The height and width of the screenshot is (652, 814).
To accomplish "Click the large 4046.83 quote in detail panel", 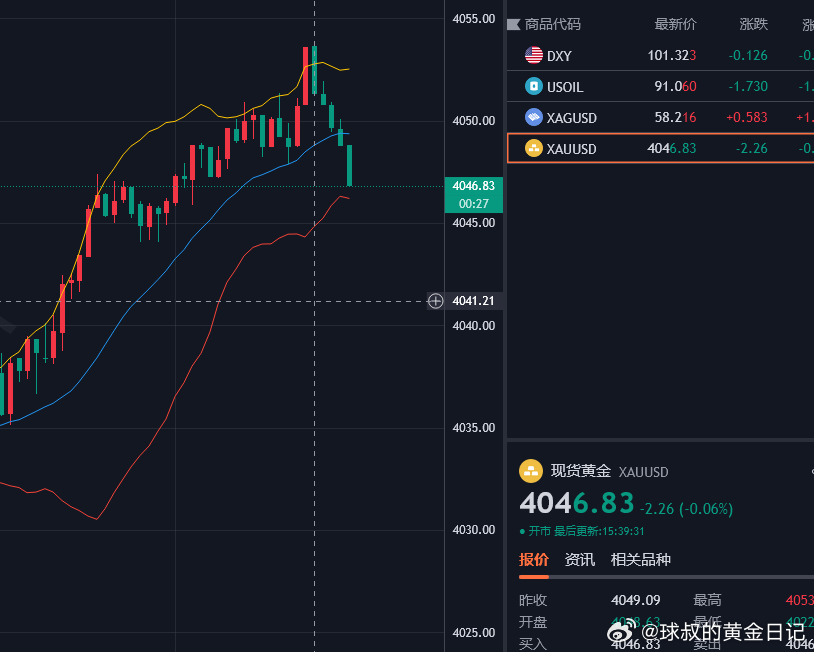I will [x=577, y=503].
